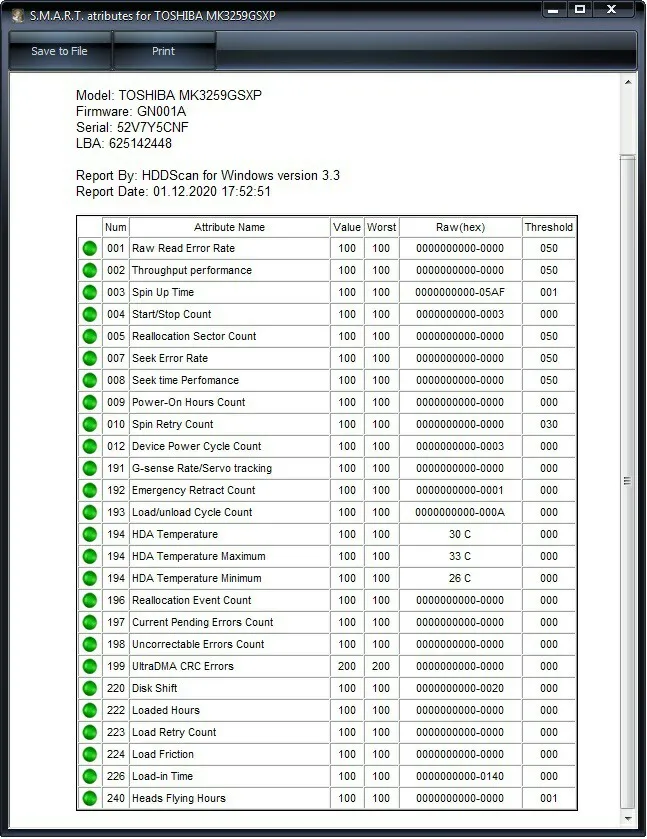
Task: Click green status icon for Seek Error Rate
Action: [x=90, y=358]
